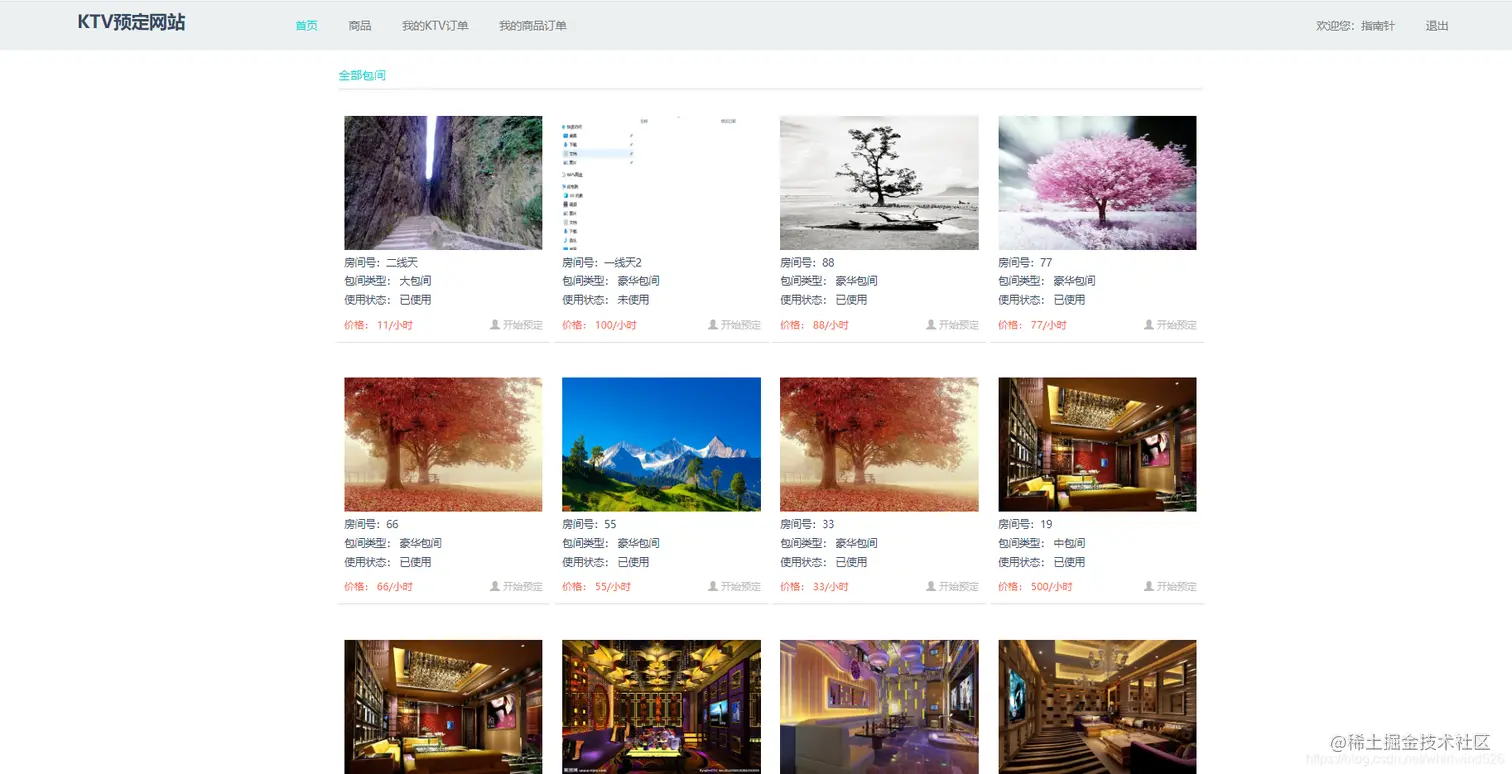The width and height of the screenshot is (1512, 774).
Task: Click the price 价格: 100/小时
Action: tap(599, 325)
